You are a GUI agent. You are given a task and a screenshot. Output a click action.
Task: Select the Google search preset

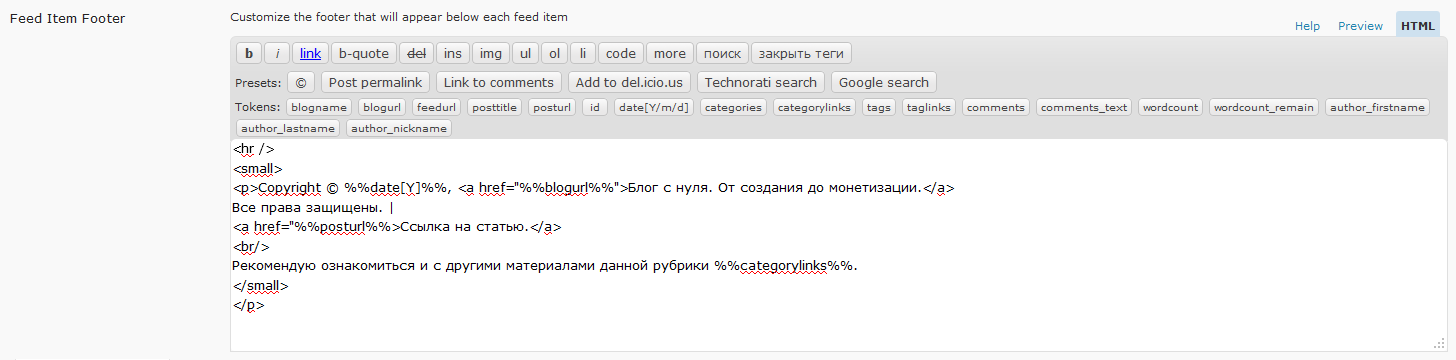coord(884,83)
